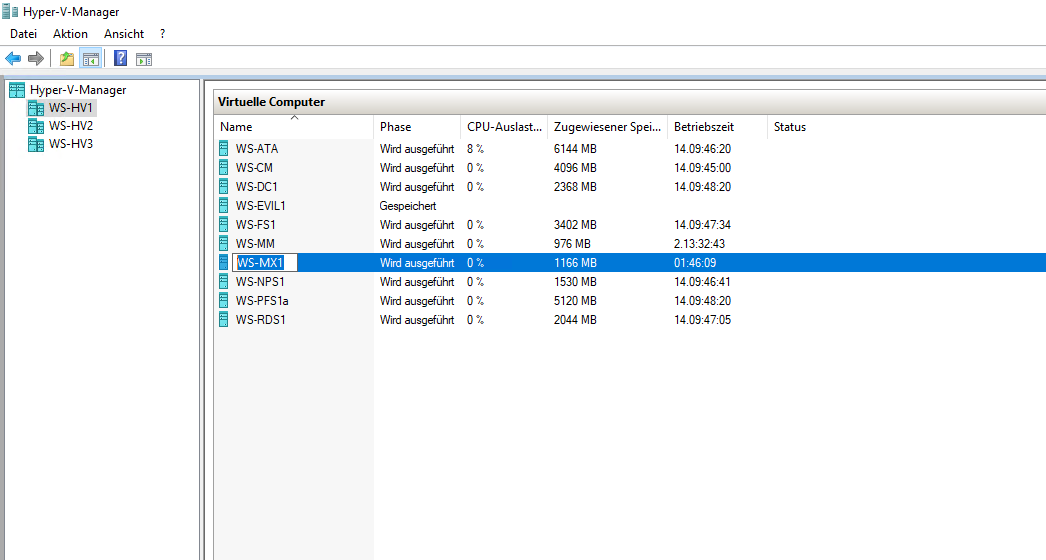Image resolution: width=1046 pixels, height=560 pixels.
Task: Click the VM icon beside WS-RDS1
Action: point(224,320)
